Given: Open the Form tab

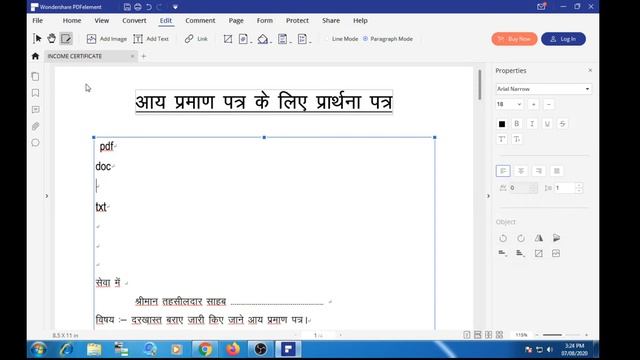Looking at the screenshot, I should pos(264,20).
